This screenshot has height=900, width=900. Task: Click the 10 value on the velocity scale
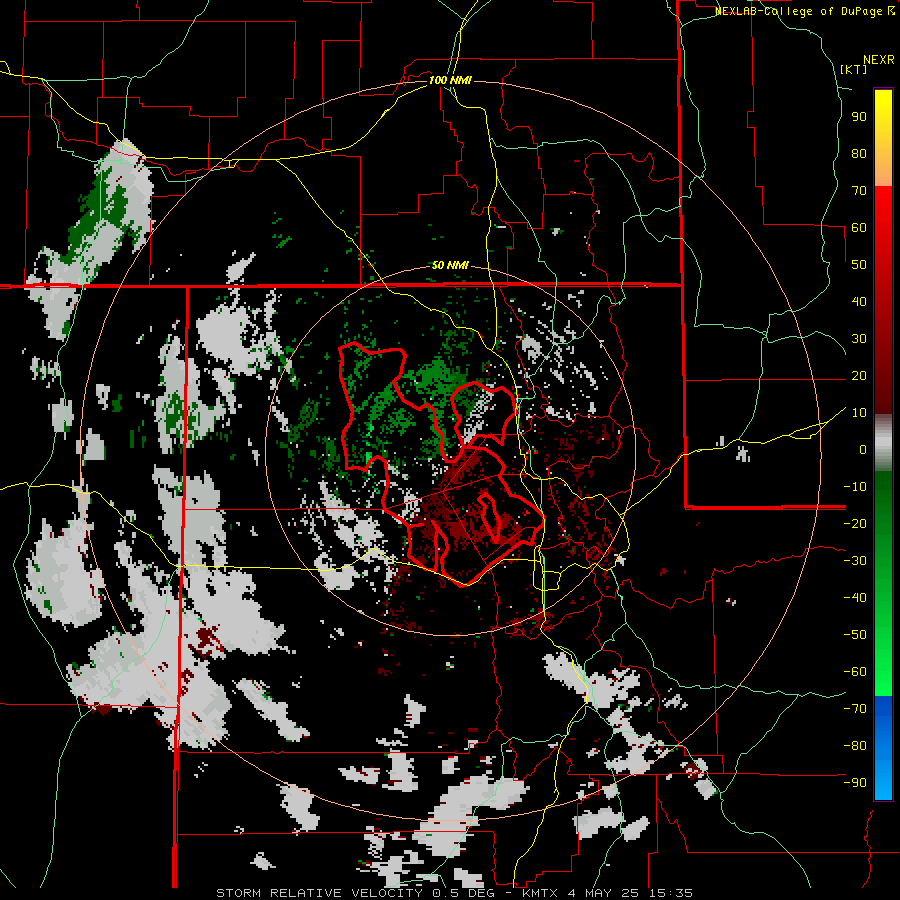pos(859,413)
